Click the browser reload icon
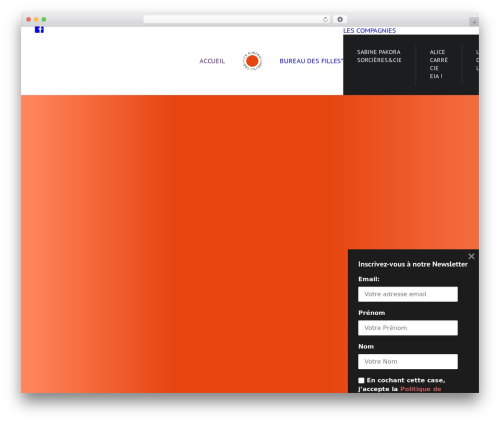Screen dimensions: 500x423 (x=325, y=20)
